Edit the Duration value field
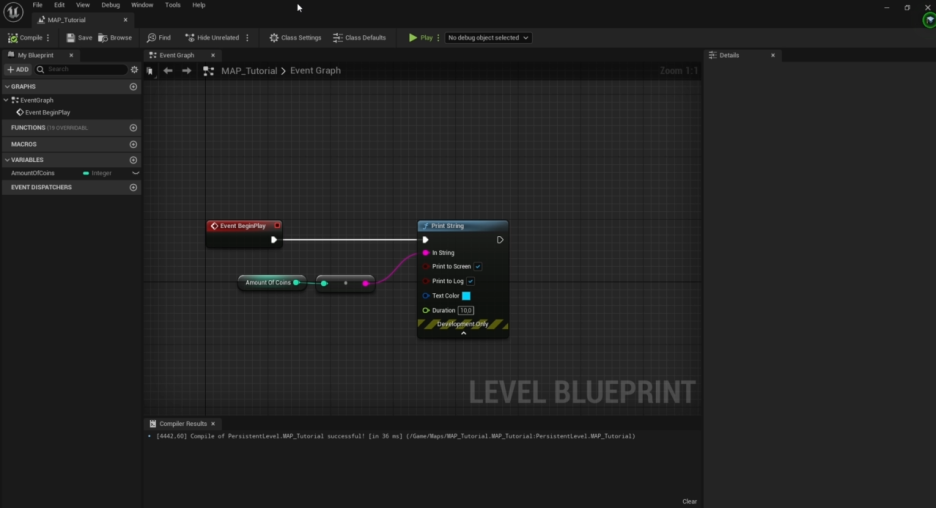The height and width of the screenshot is (508, 936). (466, 310)
